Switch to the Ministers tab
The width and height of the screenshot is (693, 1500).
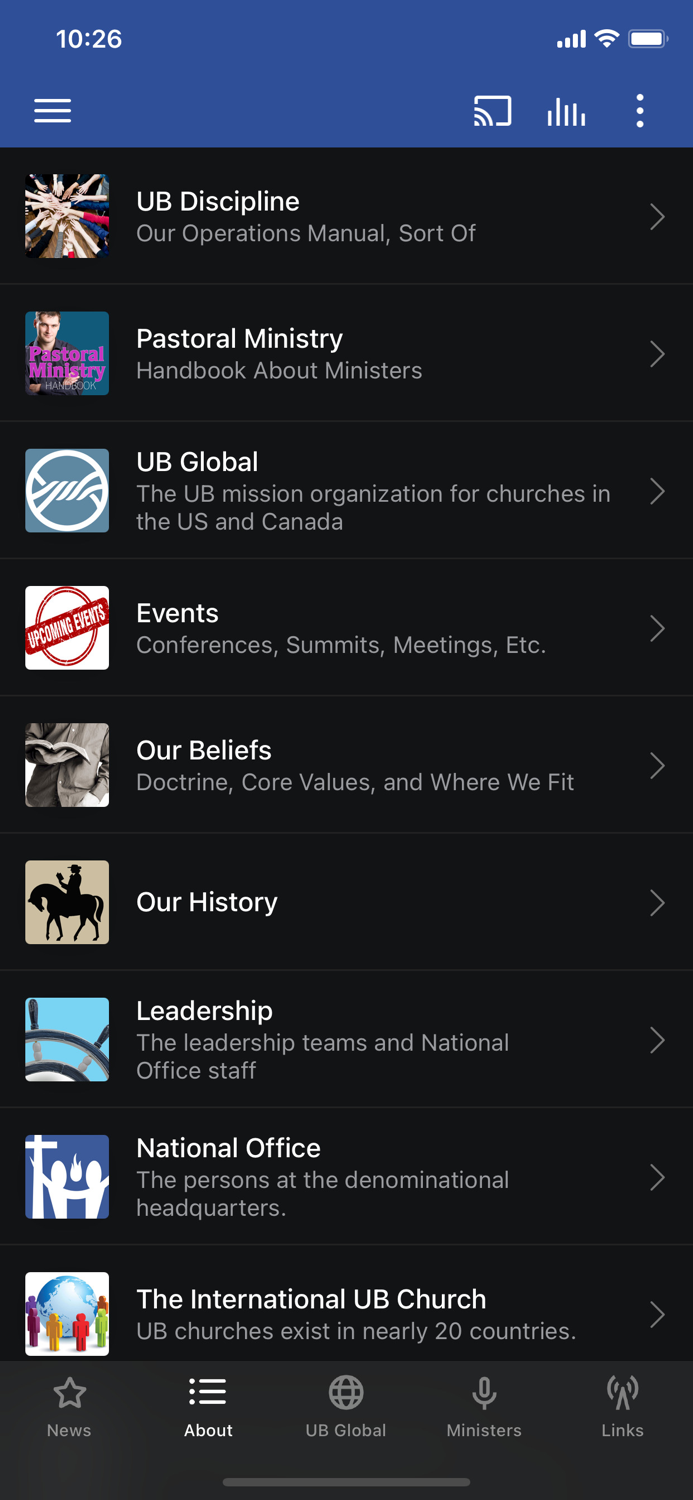click(x=484, y=1405)
